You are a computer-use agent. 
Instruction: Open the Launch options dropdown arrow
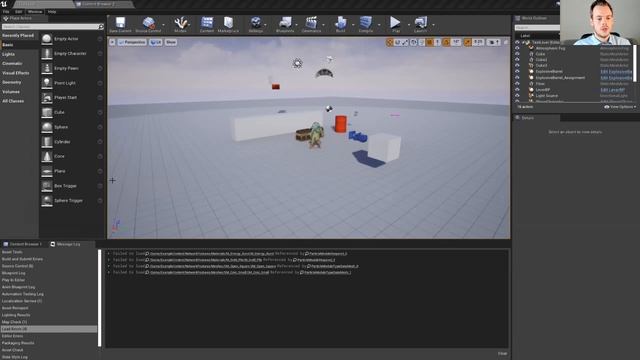pyautogui.click(x=433, y=25)
